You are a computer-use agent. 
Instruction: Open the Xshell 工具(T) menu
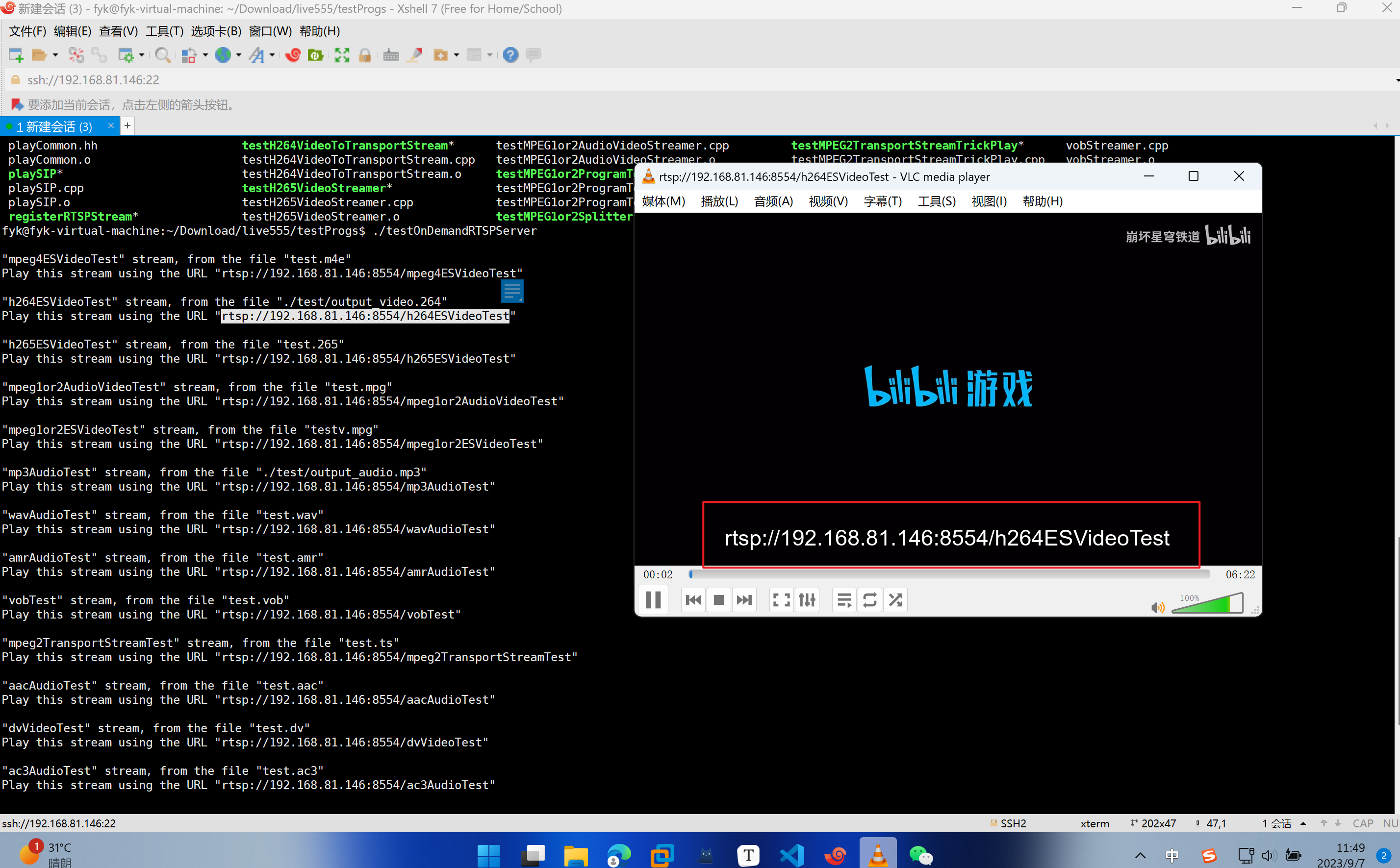coord(164,31)
